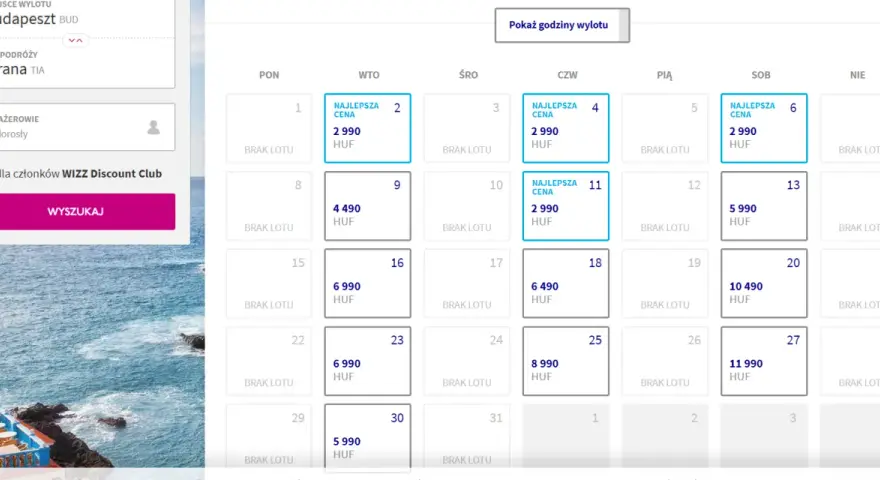Select day 20 priced 10 490 HUF

[x=764, y=284]
